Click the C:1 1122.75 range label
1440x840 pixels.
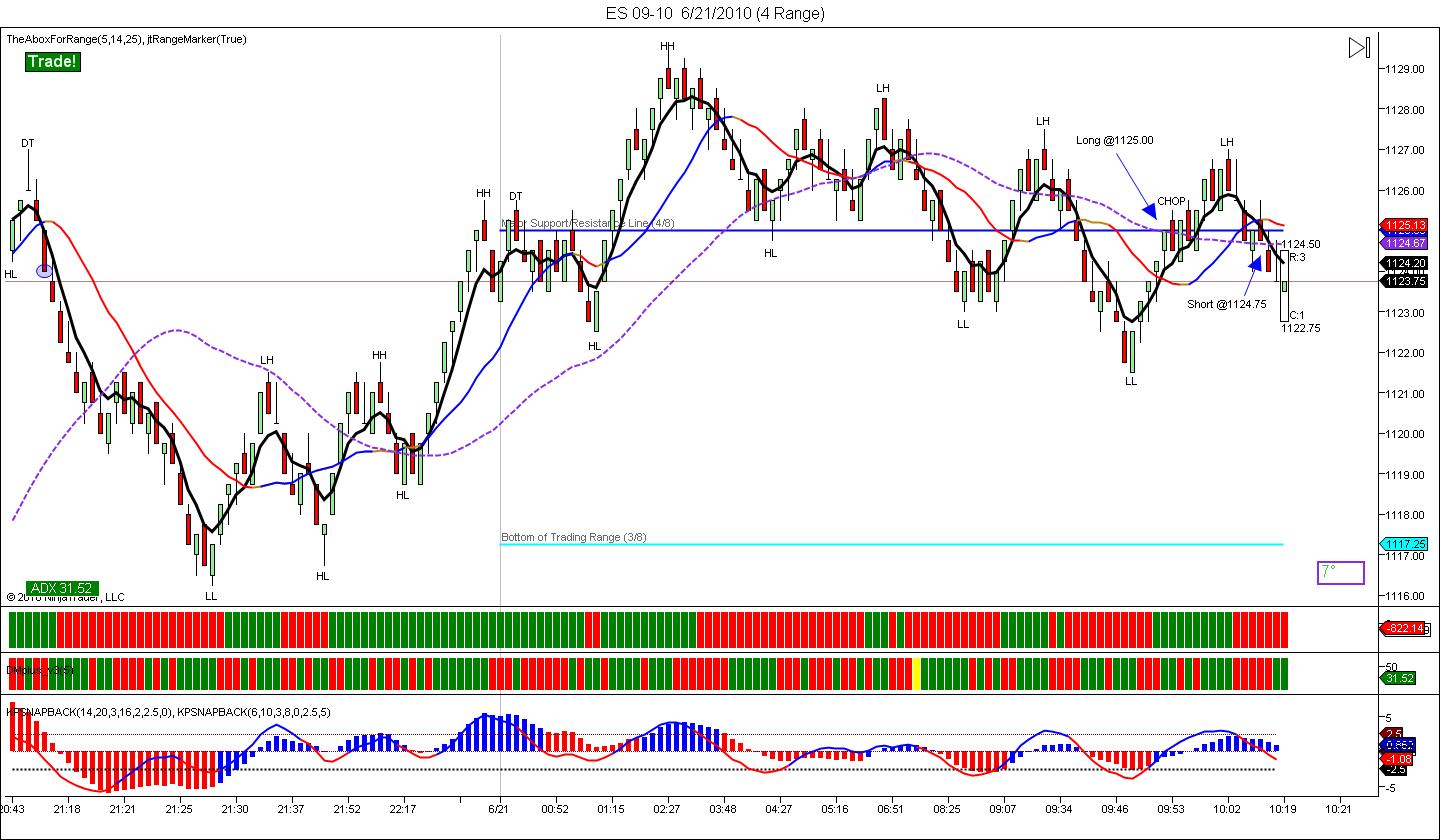[1301, 321]
